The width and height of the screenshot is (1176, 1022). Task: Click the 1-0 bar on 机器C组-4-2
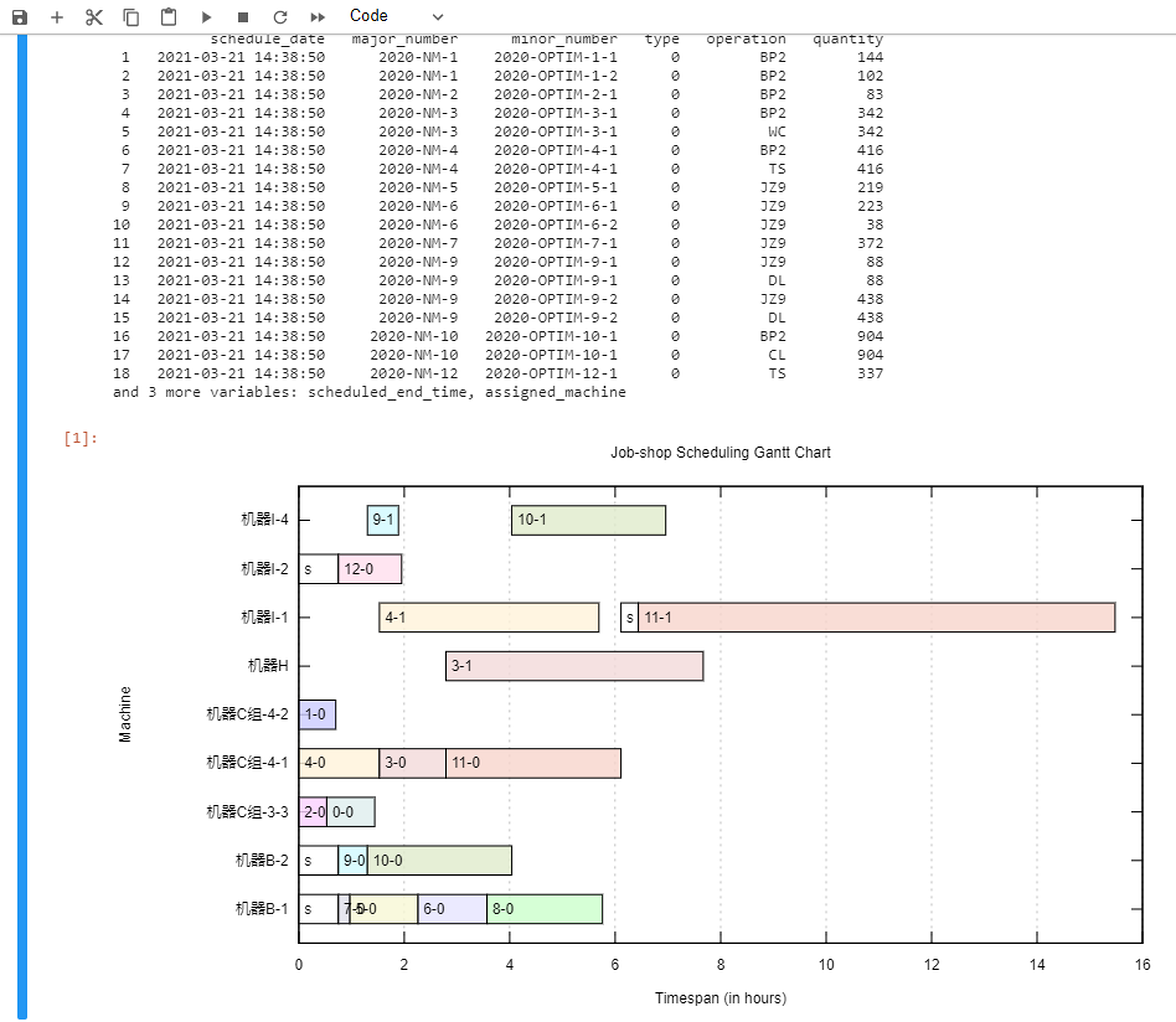tap(317, 714)
